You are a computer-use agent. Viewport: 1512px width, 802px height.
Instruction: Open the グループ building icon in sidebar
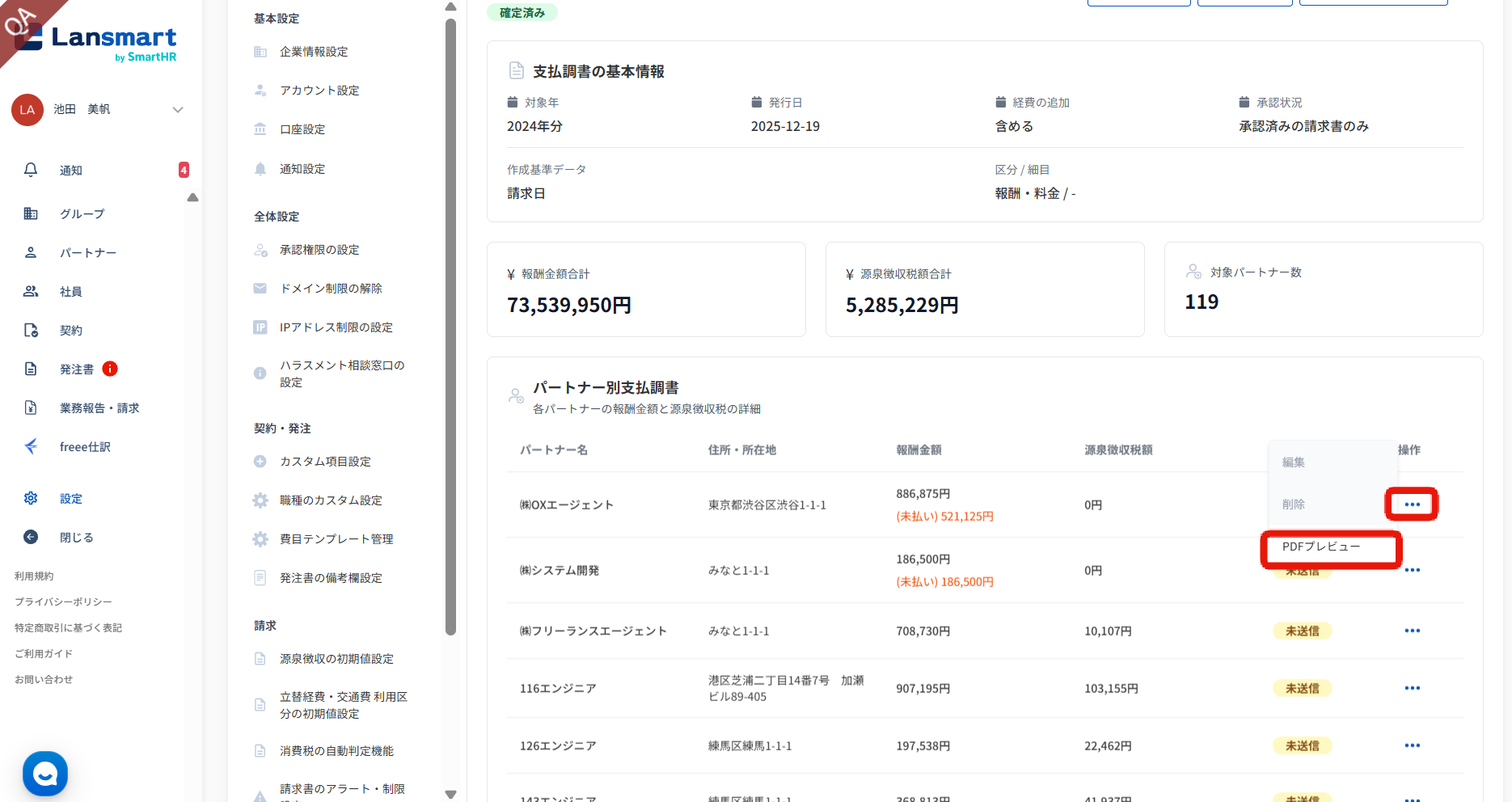click(x=31, y=213)
